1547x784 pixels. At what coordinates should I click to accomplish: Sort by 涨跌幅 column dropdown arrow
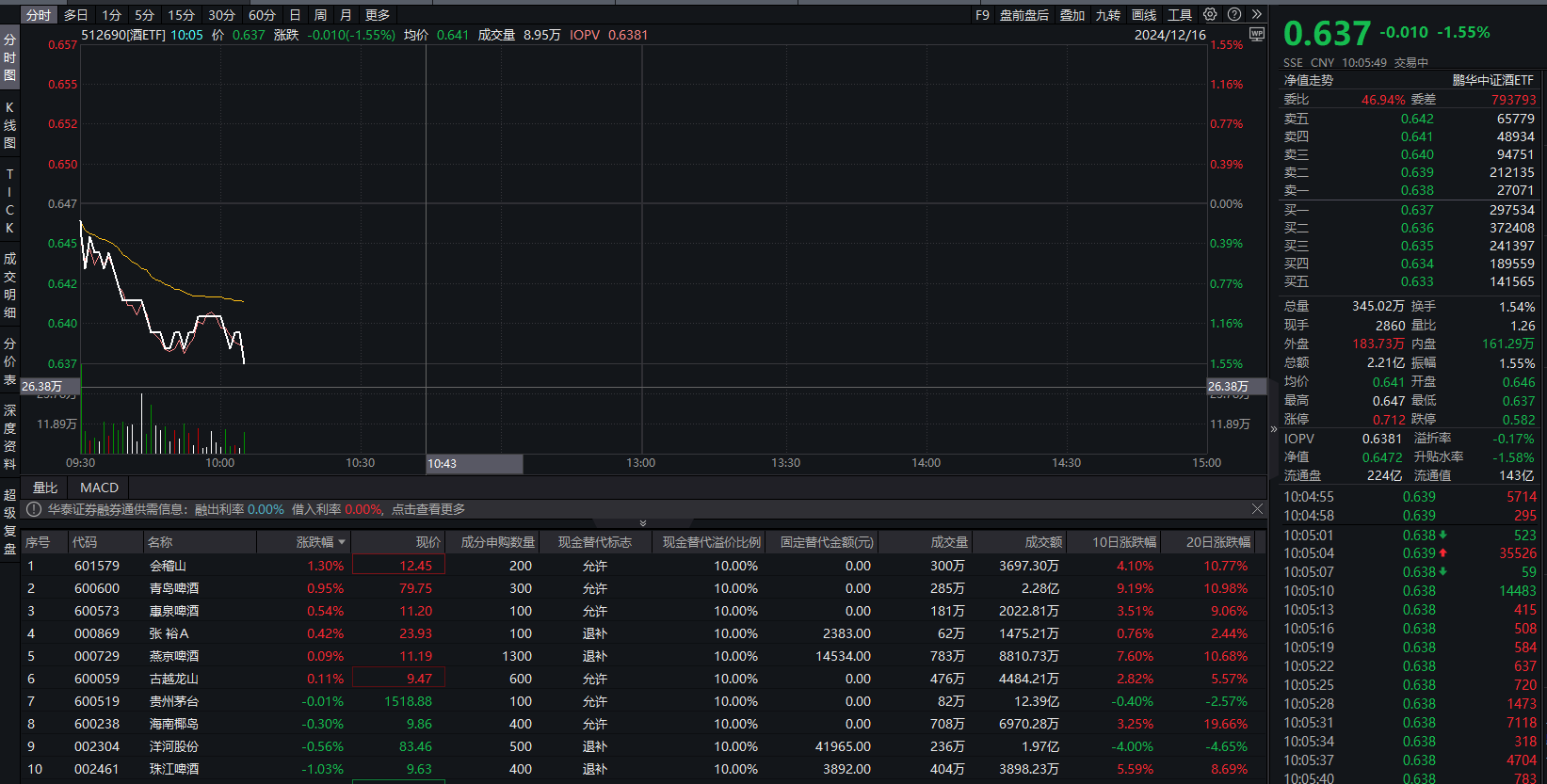click(342, 542)
